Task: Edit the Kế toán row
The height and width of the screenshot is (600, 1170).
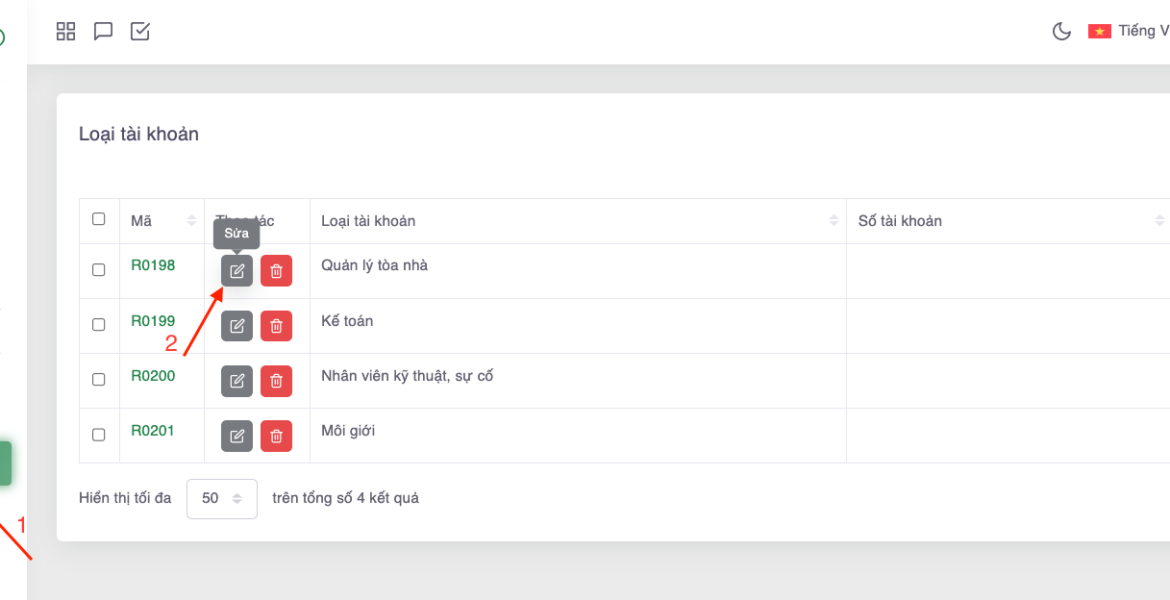Action: (x=237, y=326)
